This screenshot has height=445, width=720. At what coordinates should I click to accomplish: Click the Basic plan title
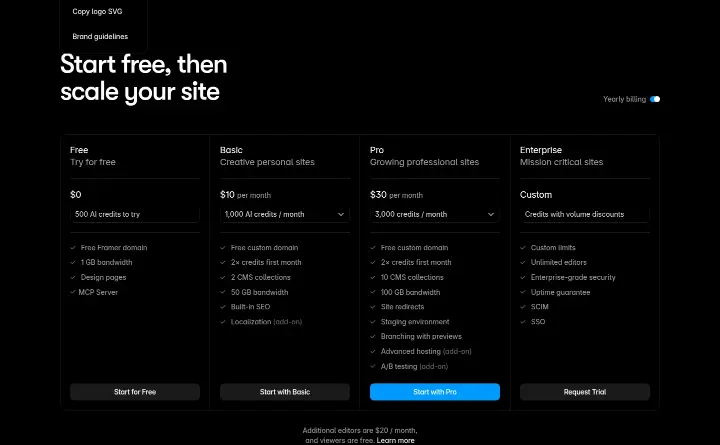231,150
